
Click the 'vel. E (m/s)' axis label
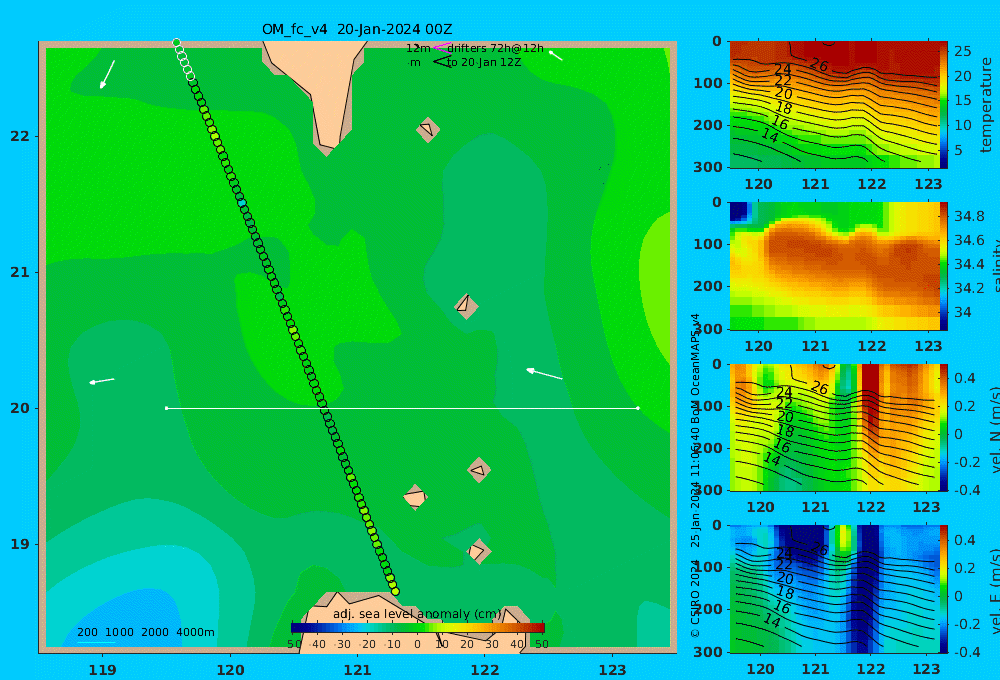(994, 590)
